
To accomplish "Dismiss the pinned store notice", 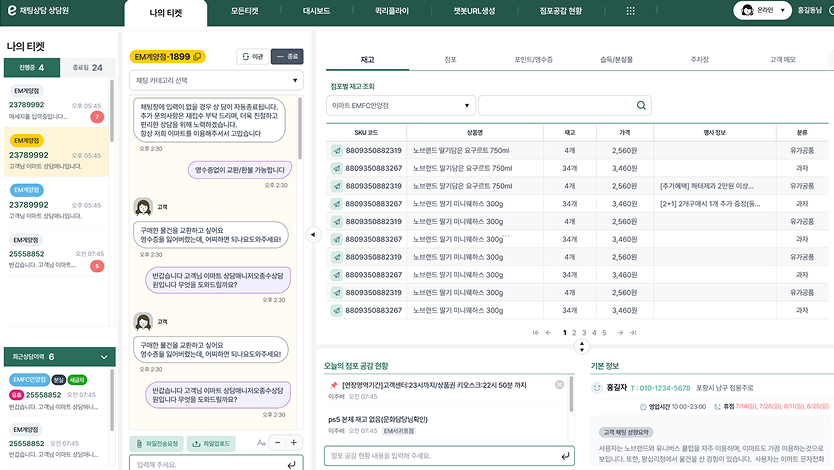I will tap(559, 384).
